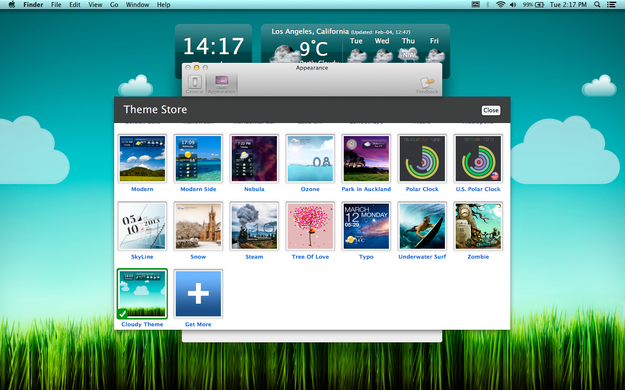Pick the Nebula theme thumbnail
Viewport: 625px width, 390px height.
click(254, 158)
